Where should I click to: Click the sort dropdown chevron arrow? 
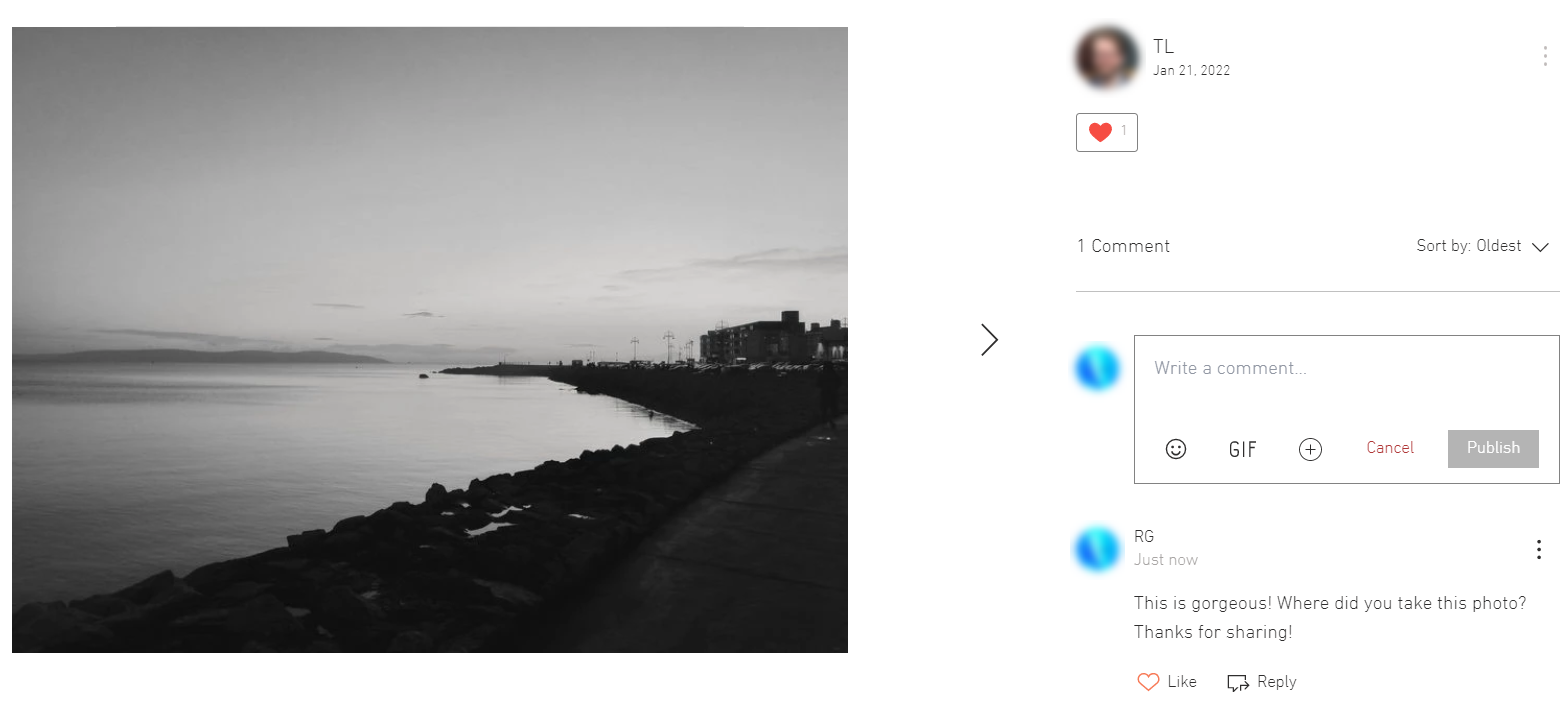[1540, 247]
